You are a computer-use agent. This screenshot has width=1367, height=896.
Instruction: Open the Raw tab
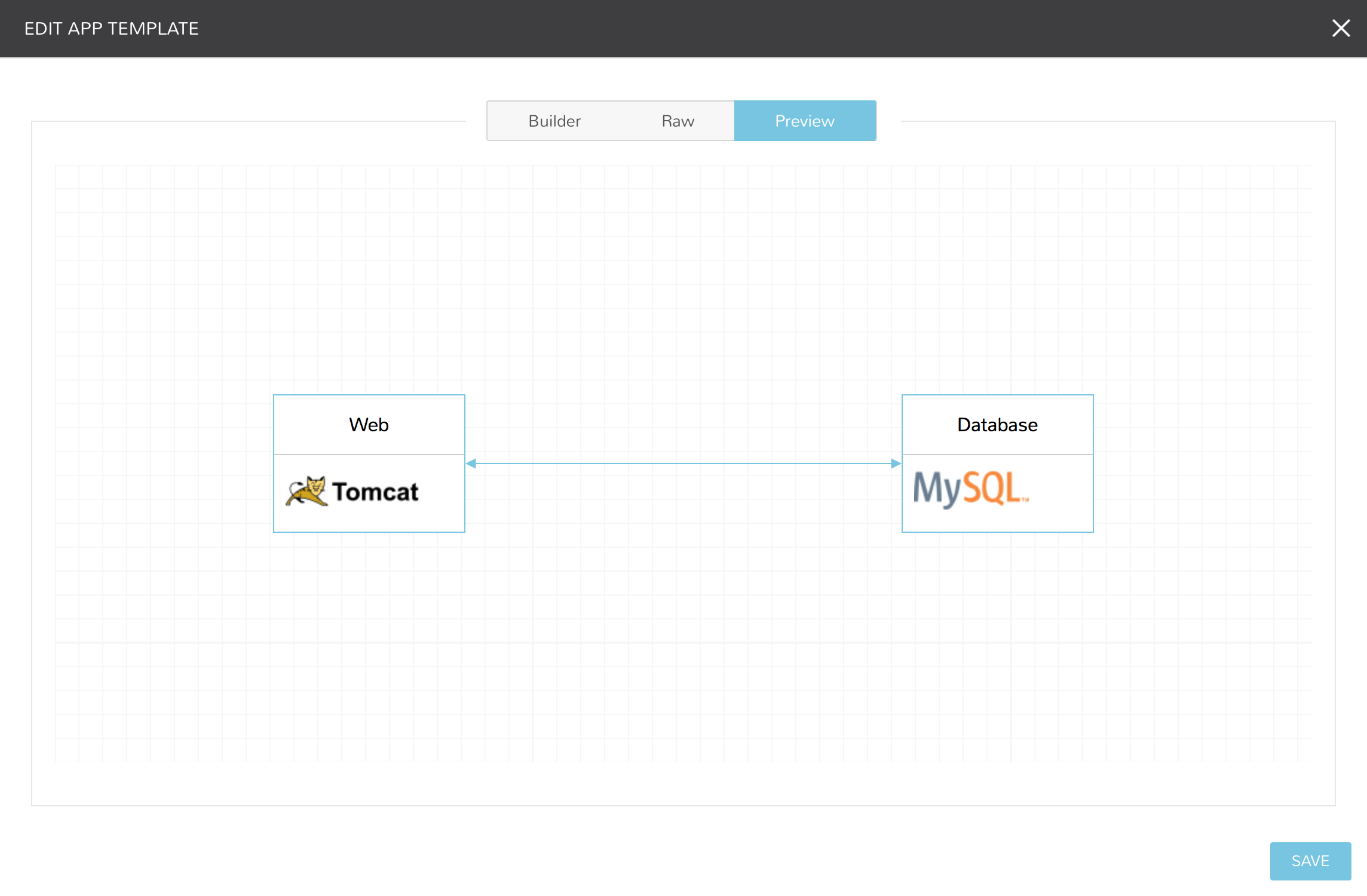click(678, 121)
